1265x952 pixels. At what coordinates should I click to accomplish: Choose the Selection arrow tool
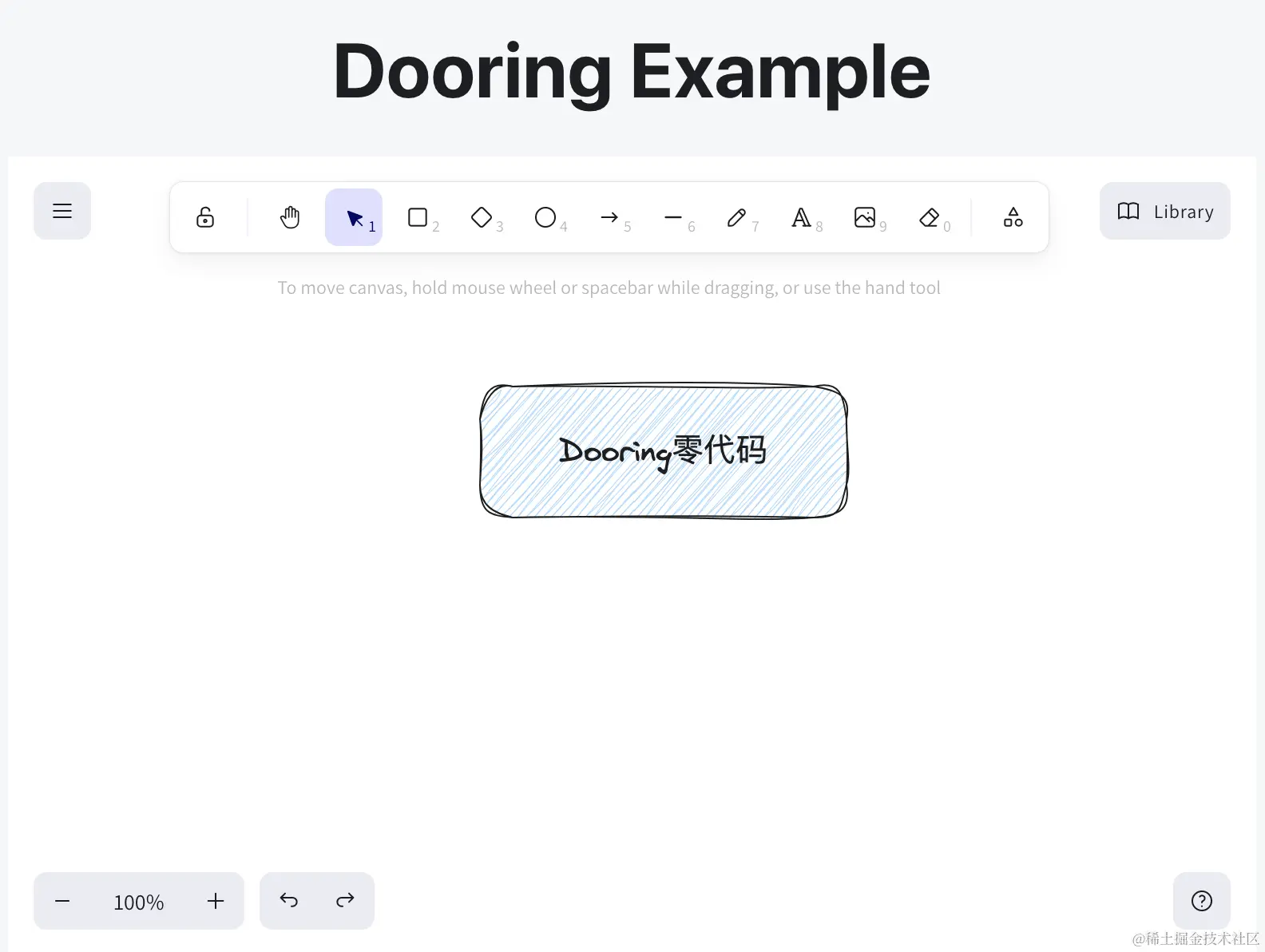[x=354, y=217]
